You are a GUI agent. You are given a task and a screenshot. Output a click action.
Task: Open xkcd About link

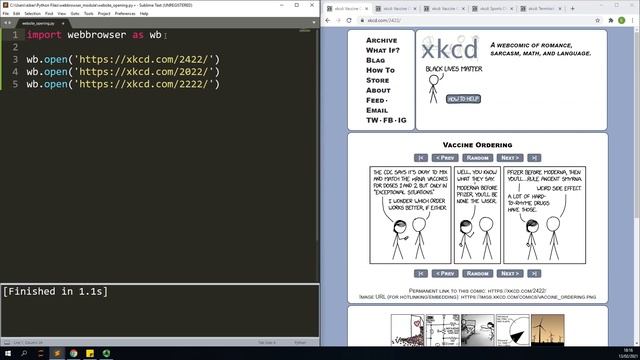378,90
